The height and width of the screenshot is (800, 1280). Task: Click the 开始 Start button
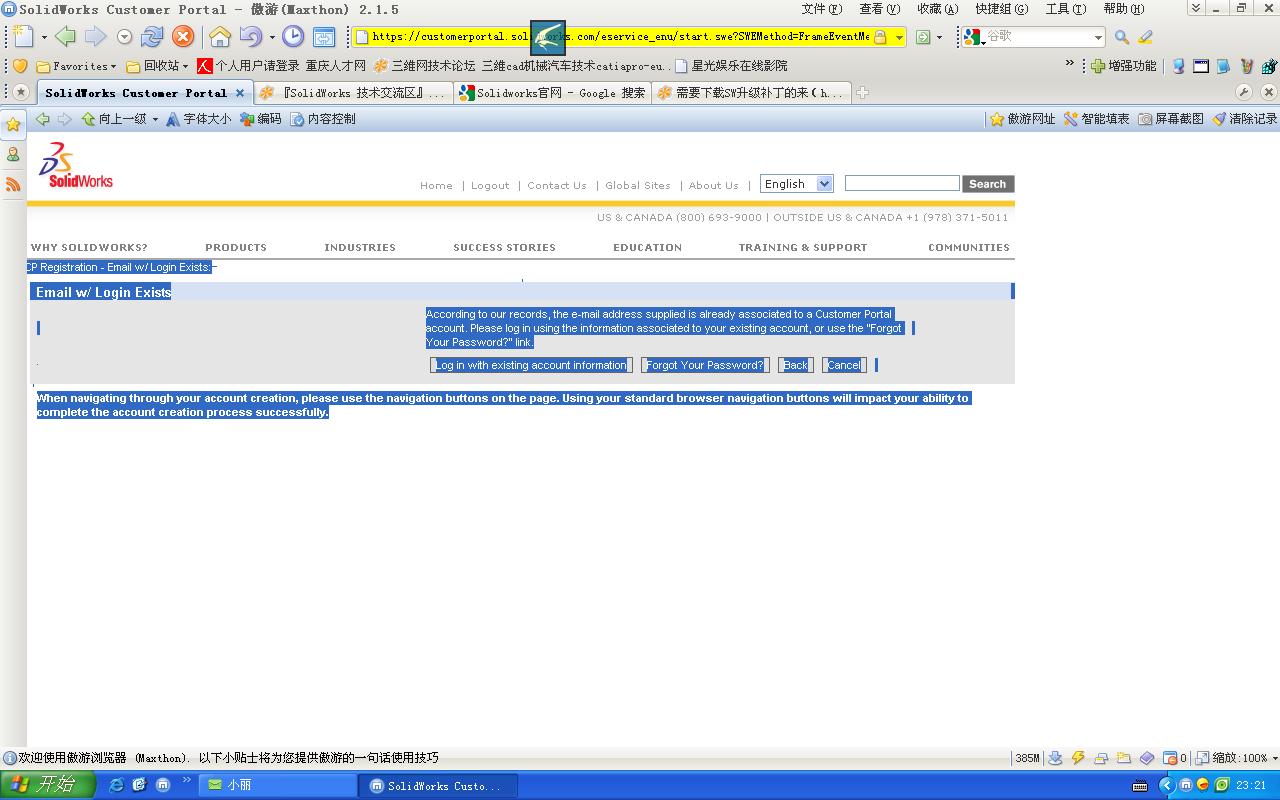coord(47,785)
